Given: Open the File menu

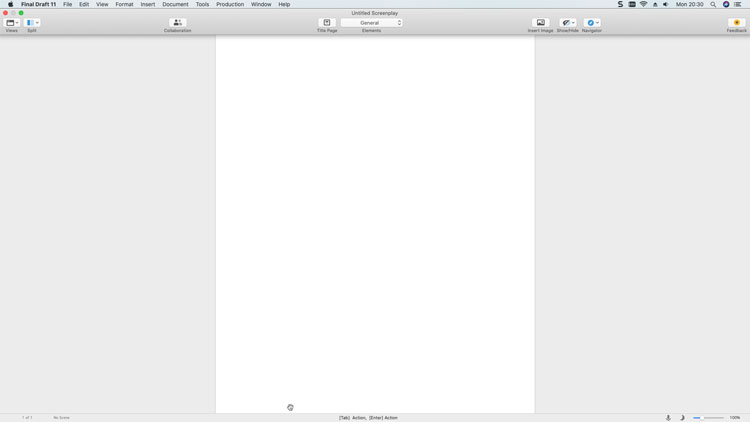Looking at the screenshot, I should (67, 4).
